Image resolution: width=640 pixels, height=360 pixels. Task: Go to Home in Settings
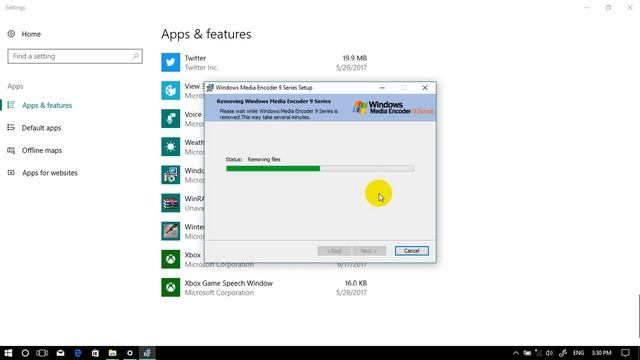tap(31, 34)
